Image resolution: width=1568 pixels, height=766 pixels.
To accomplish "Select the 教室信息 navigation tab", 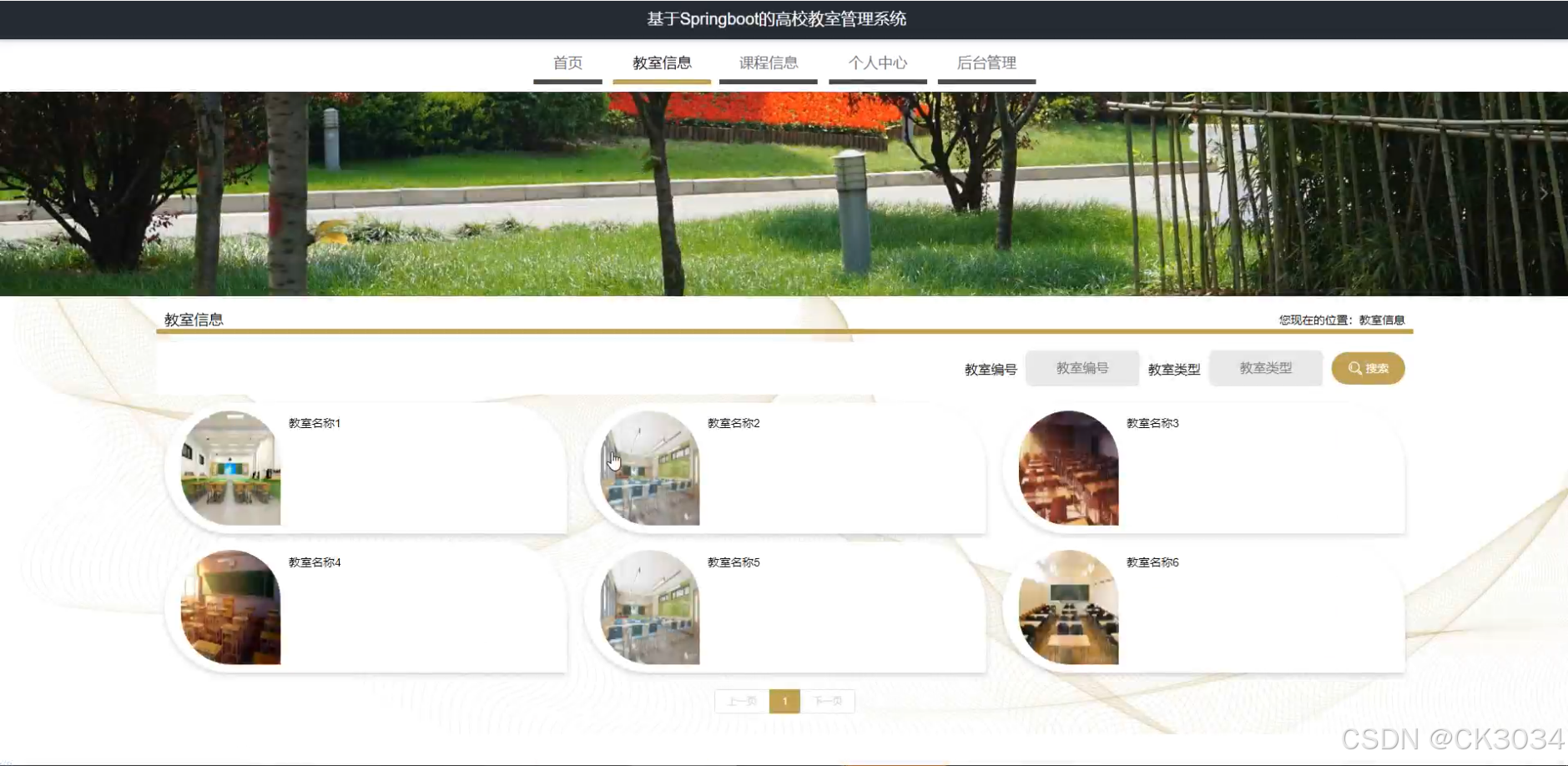I will (663, 62).
